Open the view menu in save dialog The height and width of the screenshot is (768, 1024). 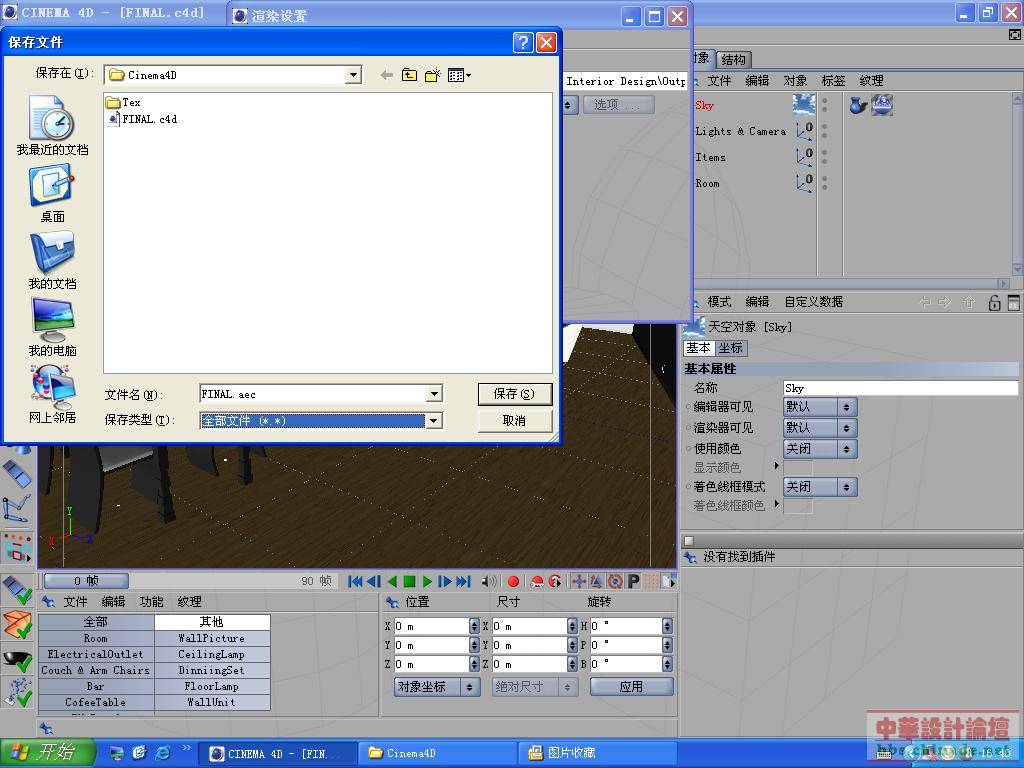459,75
